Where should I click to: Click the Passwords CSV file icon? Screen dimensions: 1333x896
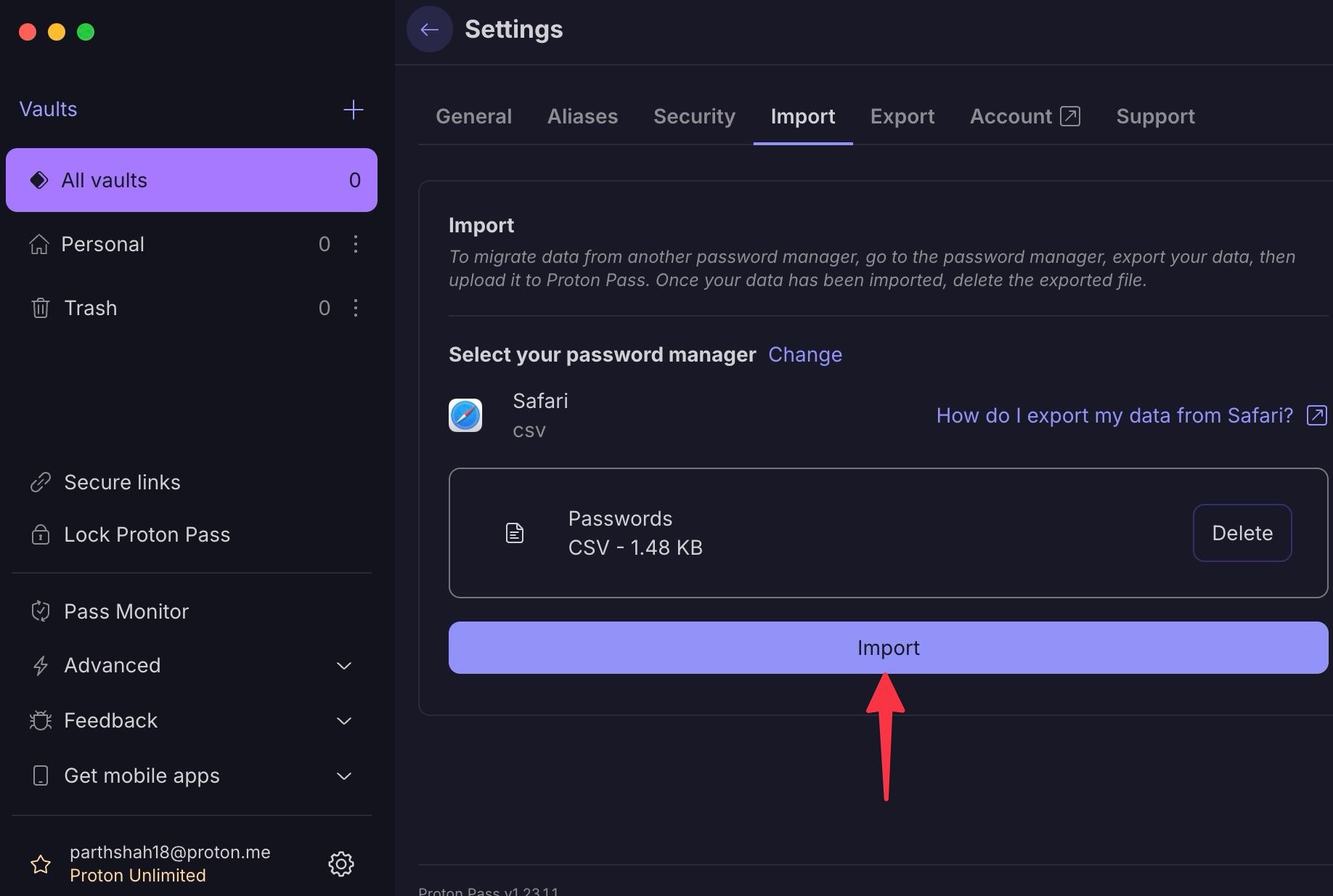click(x=515, y=533)
